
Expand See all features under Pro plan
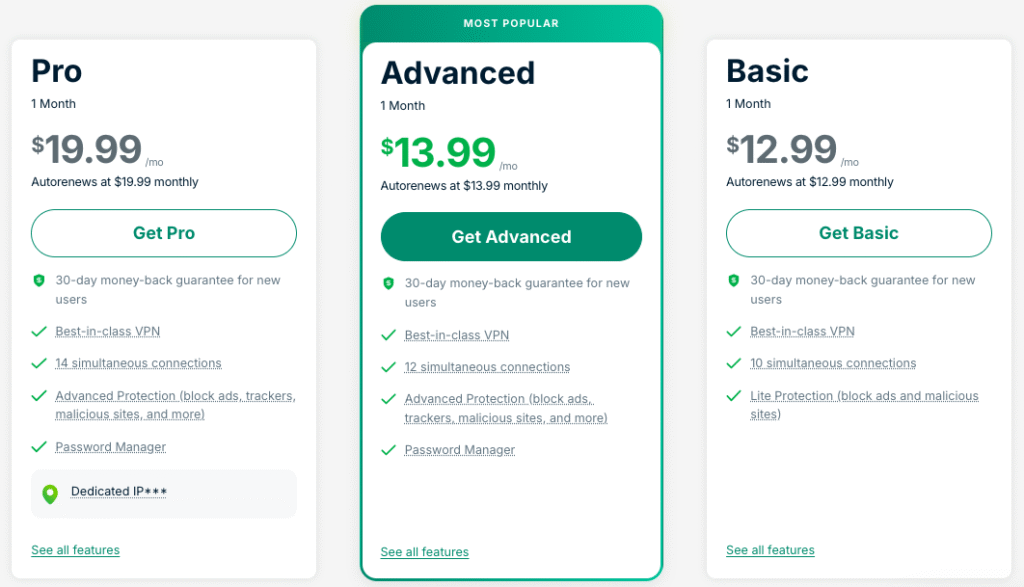(75, 549)
